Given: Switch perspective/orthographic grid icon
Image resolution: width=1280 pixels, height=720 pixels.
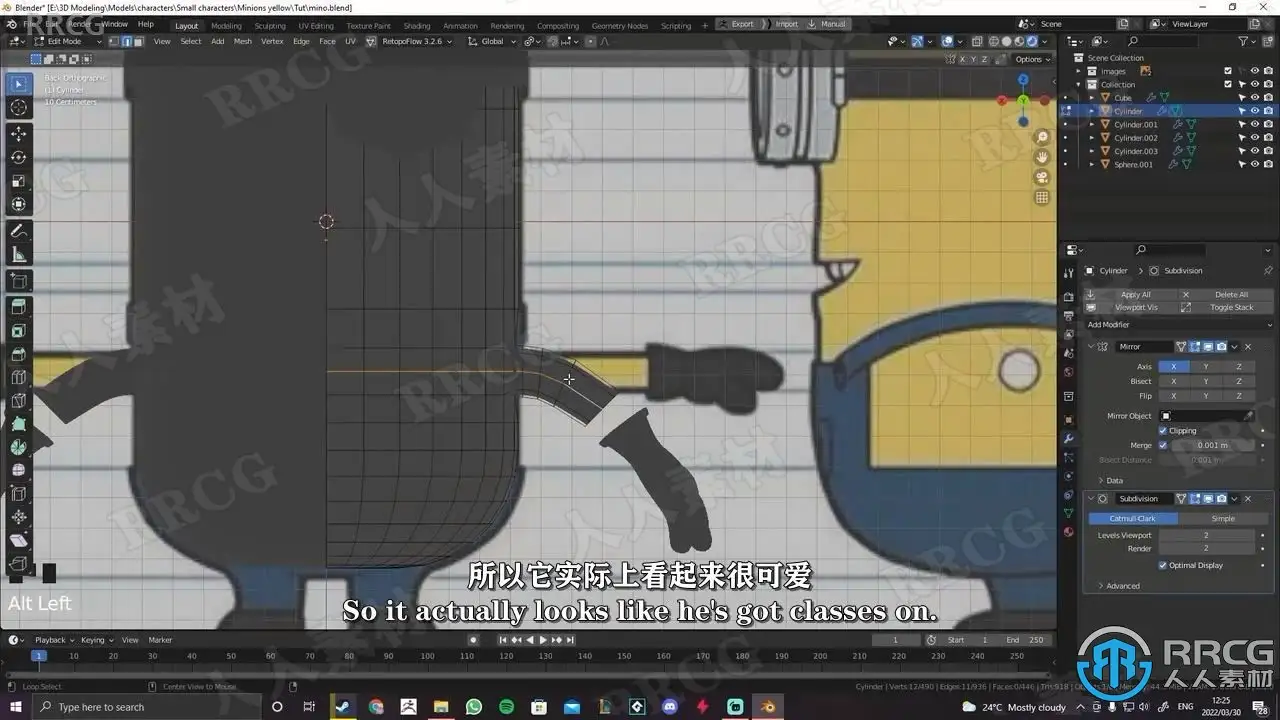Looking at the screenshot, I should click(x=1042, y=197).
